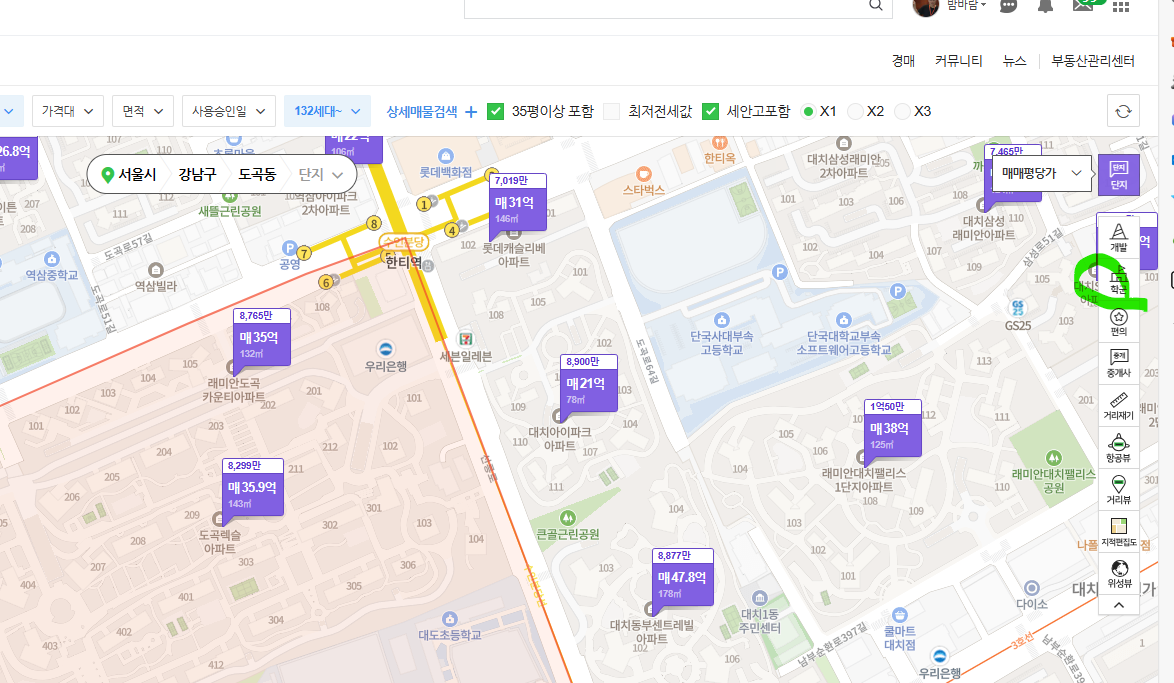This screenshot has height=683, width=1174.
Task: Show 중개사 (realtor) markers
Action: click(x=1119, y=364)
